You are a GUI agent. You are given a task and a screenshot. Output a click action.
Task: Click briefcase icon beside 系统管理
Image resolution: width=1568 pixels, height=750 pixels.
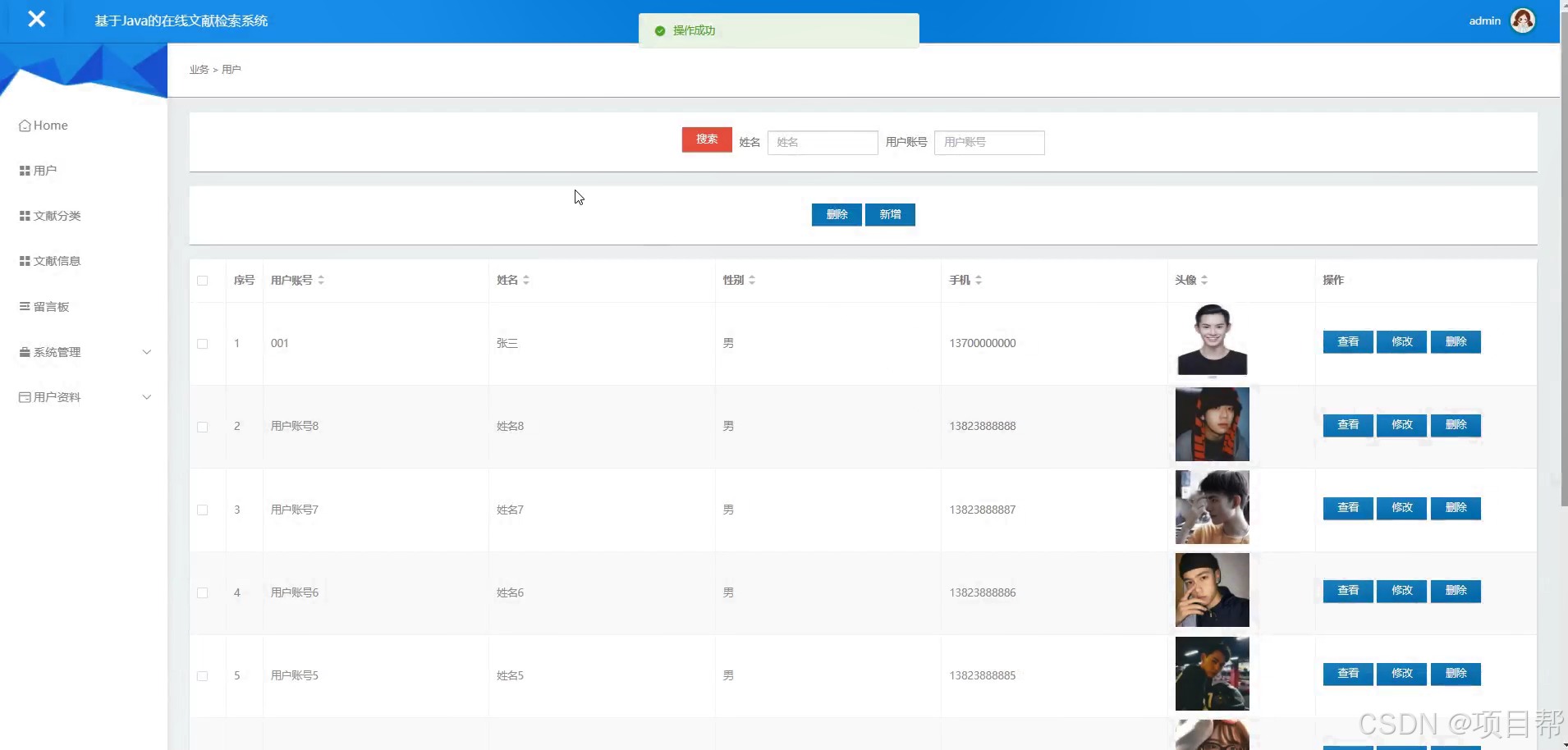coord(25,352)
